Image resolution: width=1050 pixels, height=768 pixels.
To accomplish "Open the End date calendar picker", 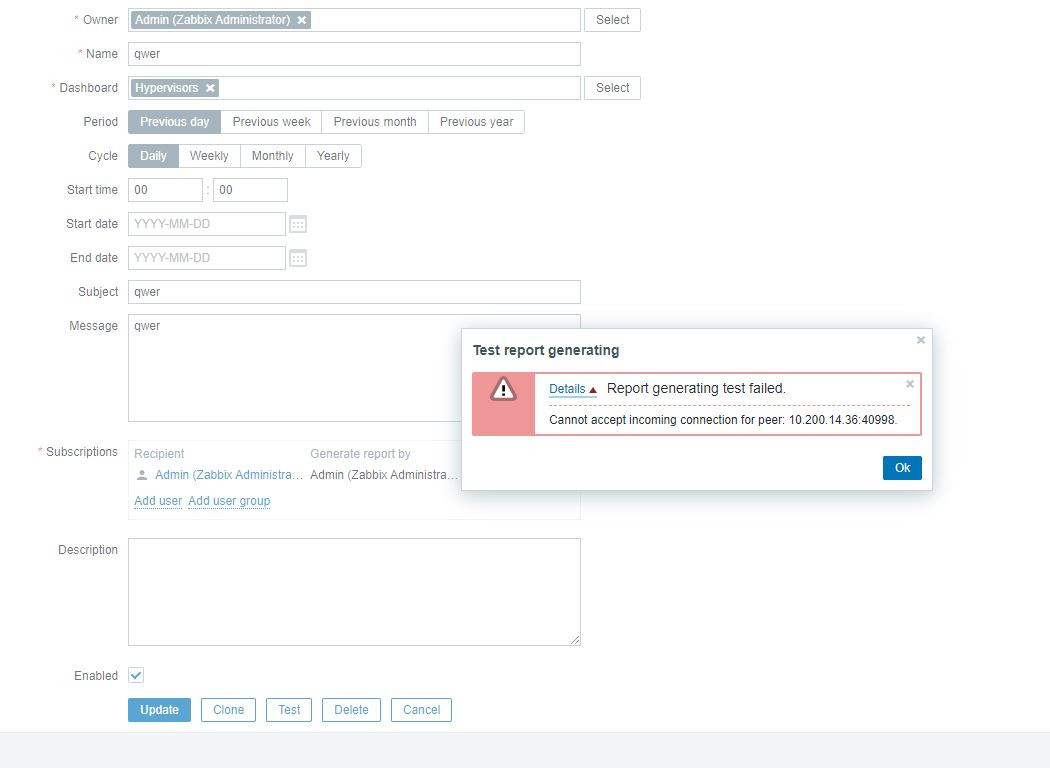I will pyautogui.click(x=298, y=258).
